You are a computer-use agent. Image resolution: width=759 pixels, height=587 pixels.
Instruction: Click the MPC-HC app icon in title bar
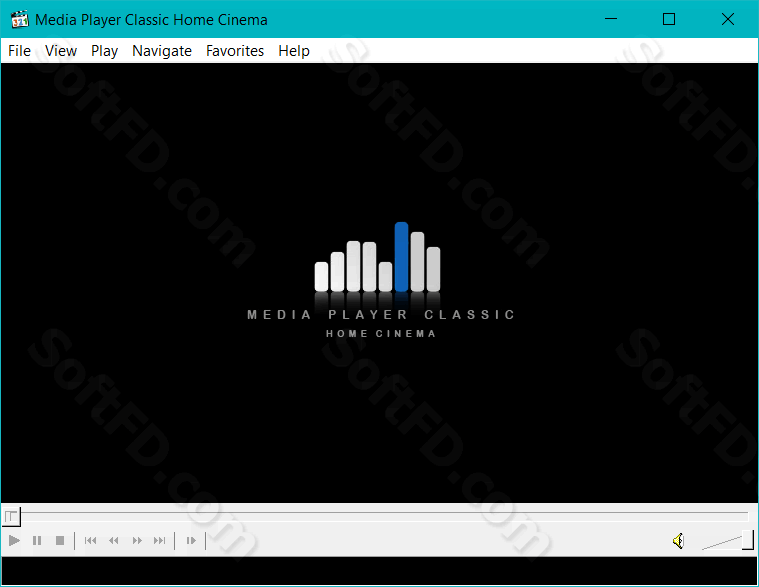click(20, 20)
